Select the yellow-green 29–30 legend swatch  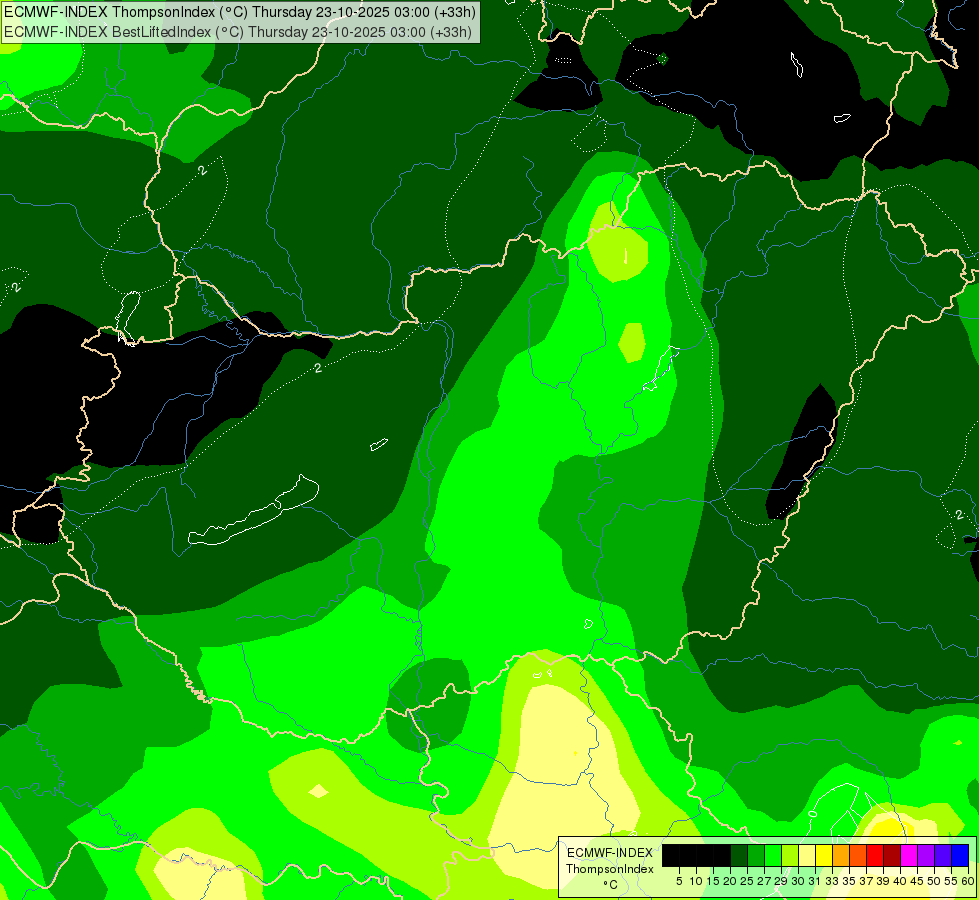[x=790, y=855]
